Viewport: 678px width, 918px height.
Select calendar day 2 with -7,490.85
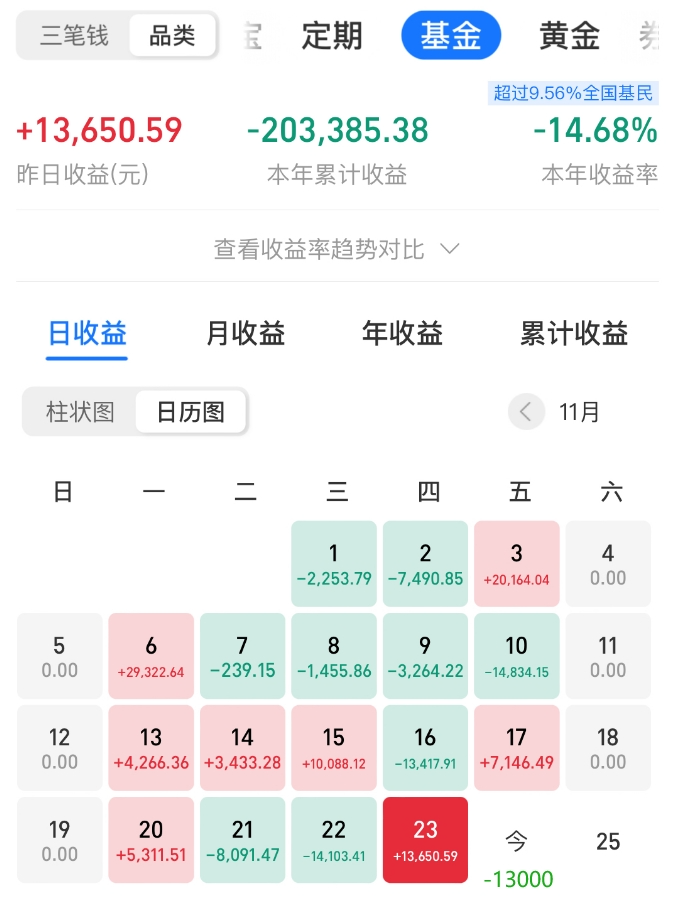point(425,564)
